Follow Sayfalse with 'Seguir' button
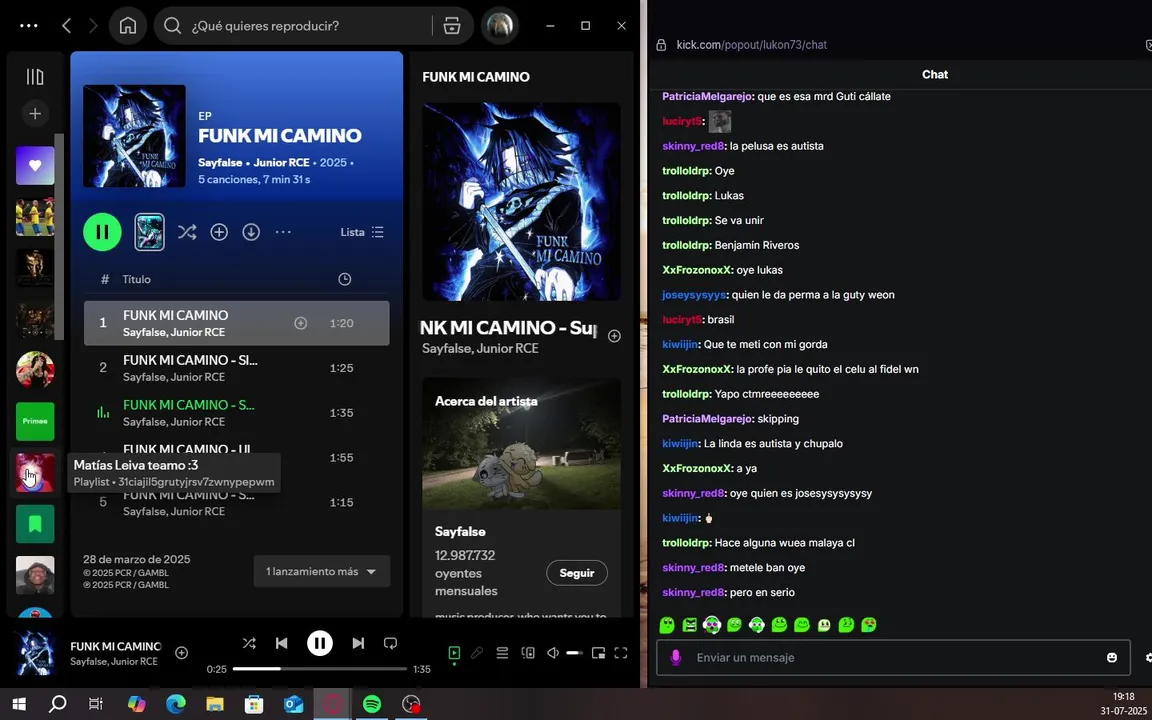The image size is (1152, 720). 577,573
